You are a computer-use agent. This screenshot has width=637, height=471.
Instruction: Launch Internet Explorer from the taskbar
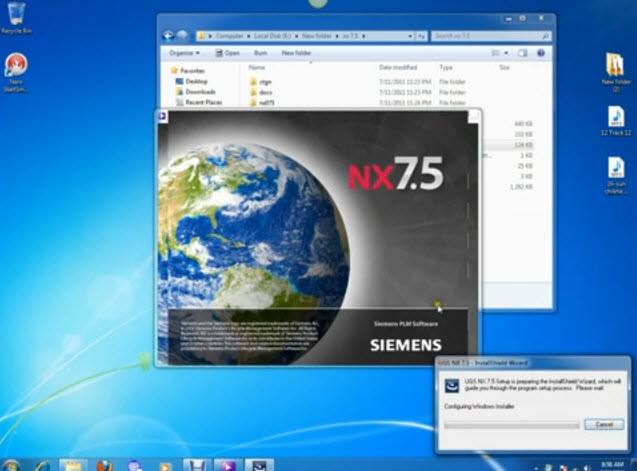click(x=42, y=465)
